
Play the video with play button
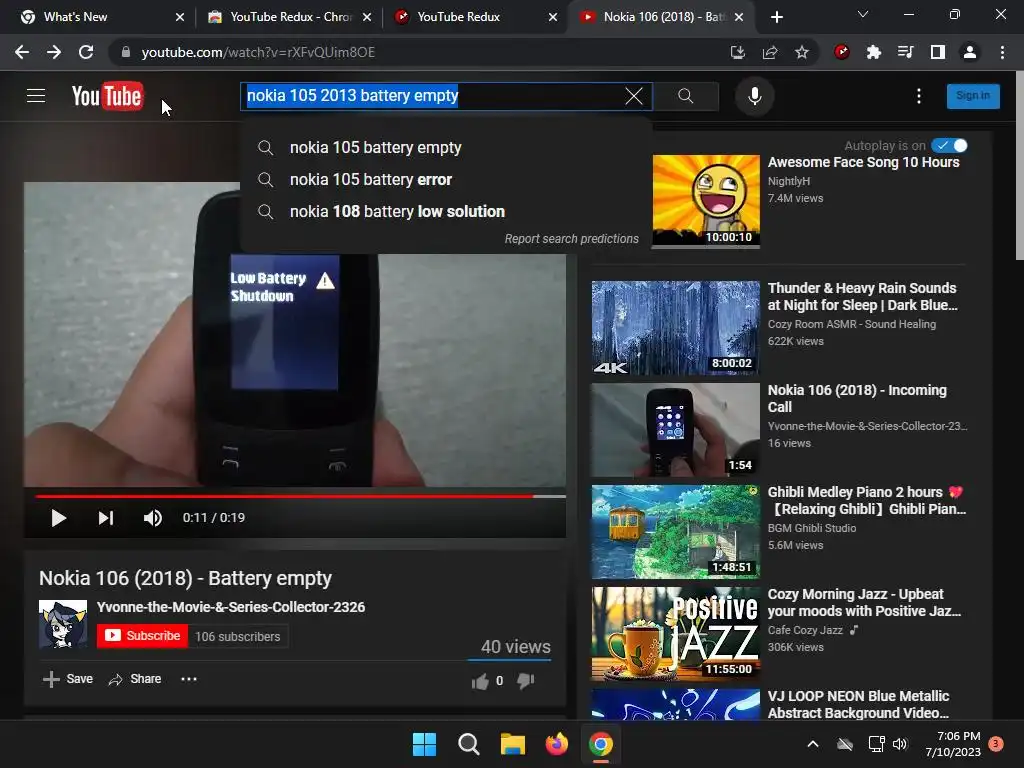pos(58,518)
